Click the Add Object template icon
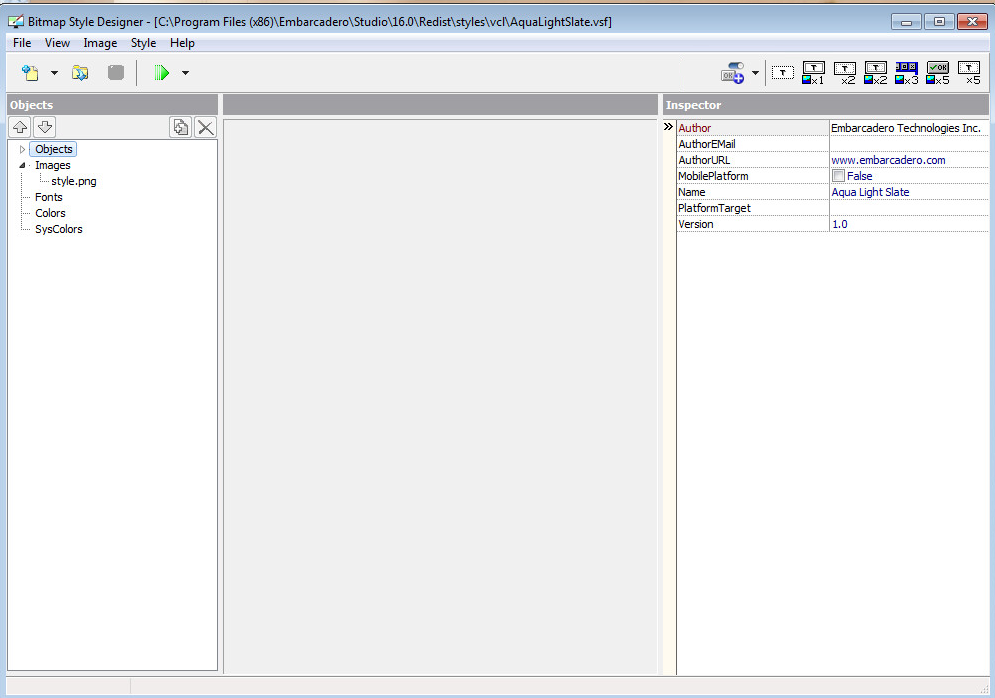 pos(732,73)
